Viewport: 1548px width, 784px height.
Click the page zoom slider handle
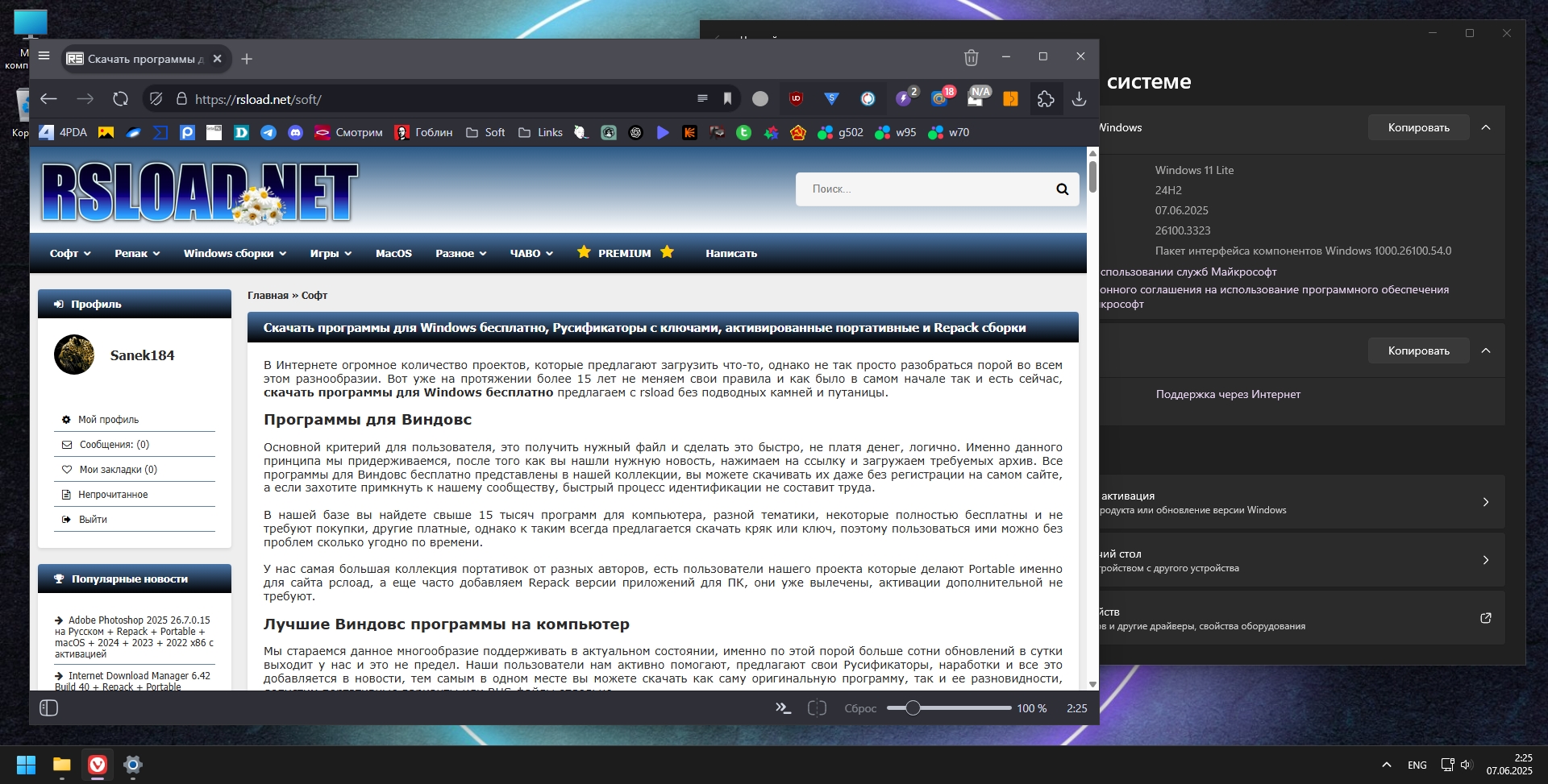913,707
